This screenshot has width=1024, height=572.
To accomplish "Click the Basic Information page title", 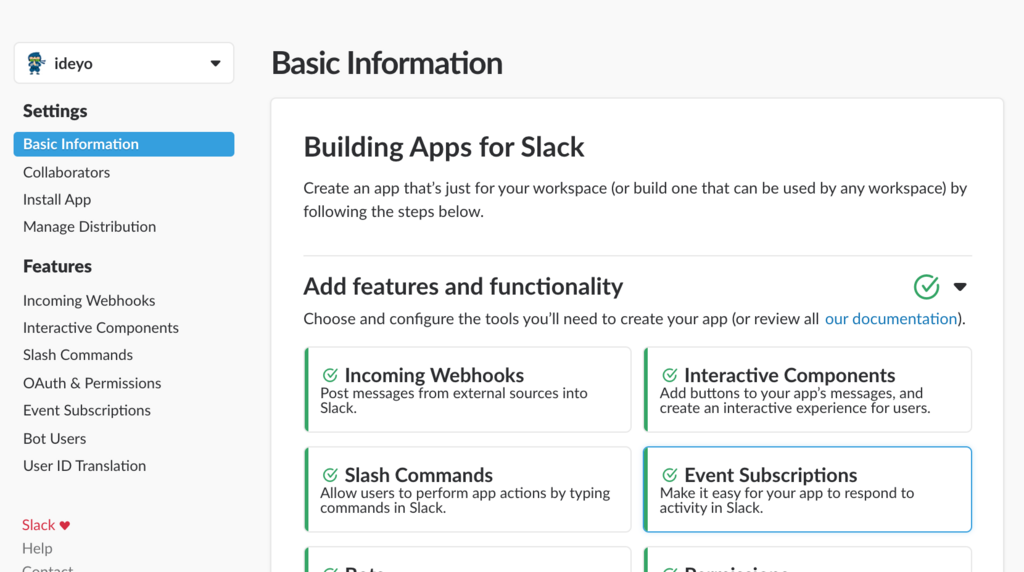I will coord(387,63).
